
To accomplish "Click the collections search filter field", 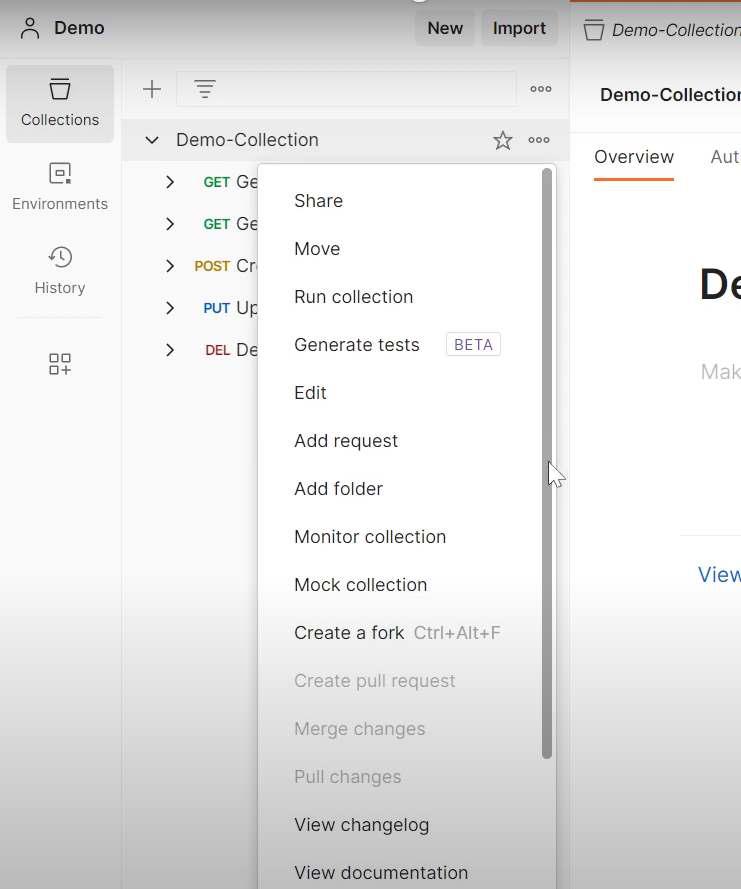I will 346,89.
